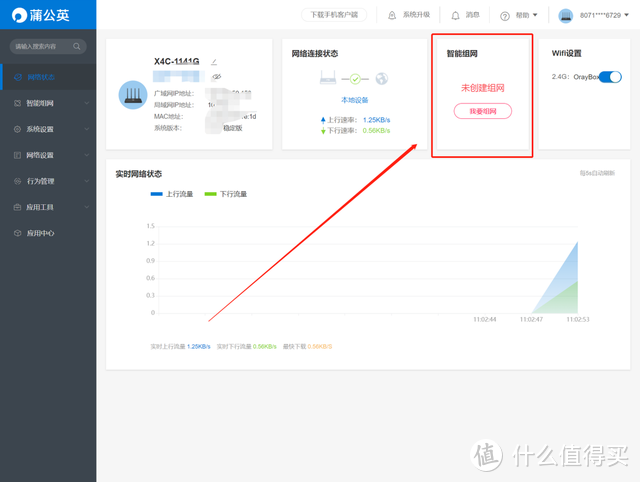Expand the 行为管理 sidebar chevron

tap(87, 181)
